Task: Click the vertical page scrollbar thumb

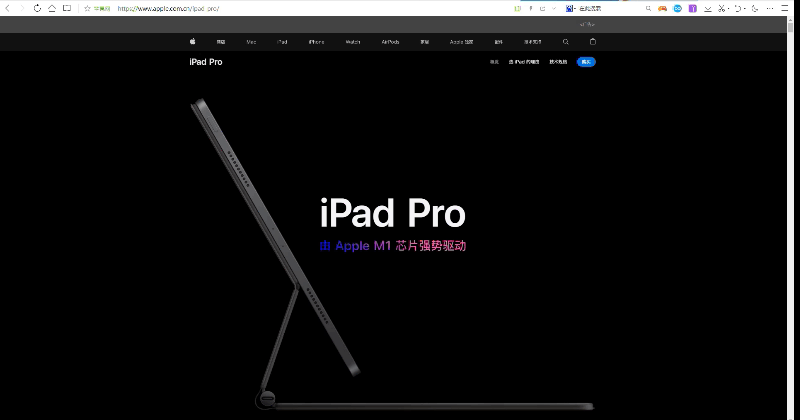Action: pyautogui.click(x=790, y=26)
